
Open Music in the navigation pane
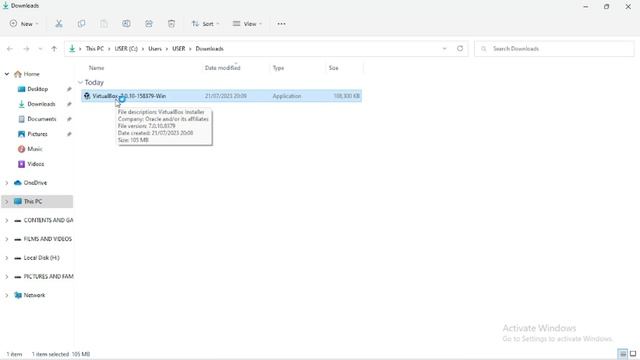click(35, 149)
